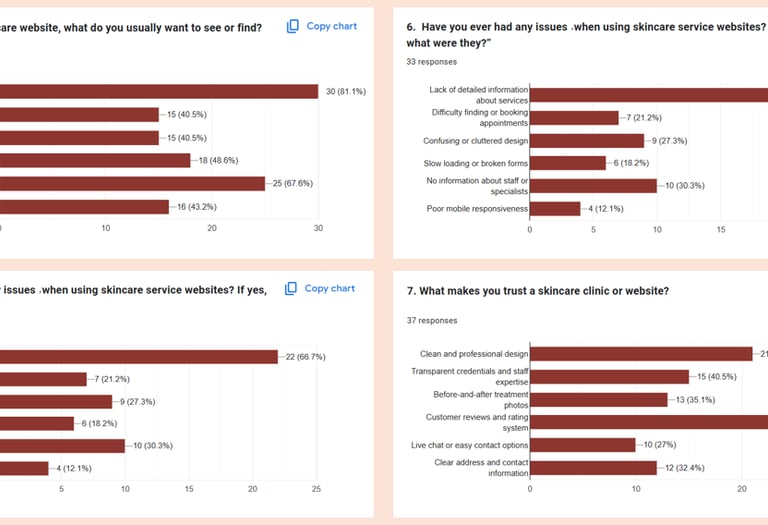Click the copy icon beside the "If yes," question
Screen dimensions: 768x525
[291, 289]
